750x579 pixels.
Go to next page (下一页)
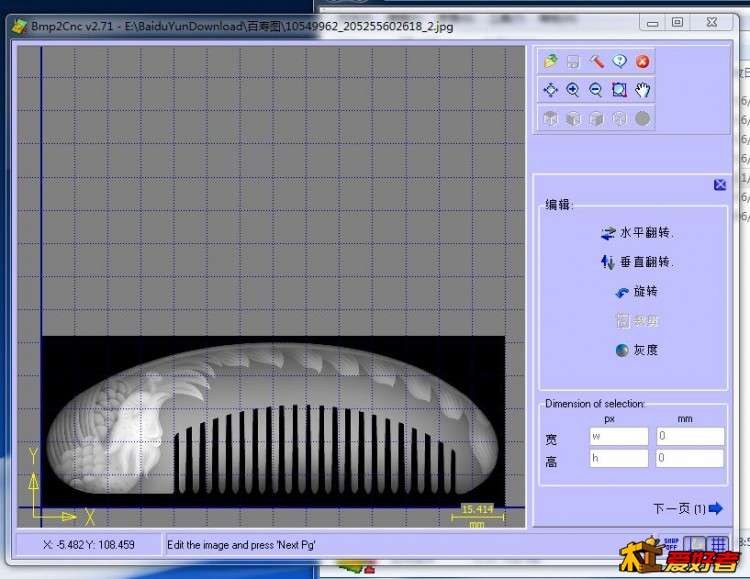tap(687, 509)
